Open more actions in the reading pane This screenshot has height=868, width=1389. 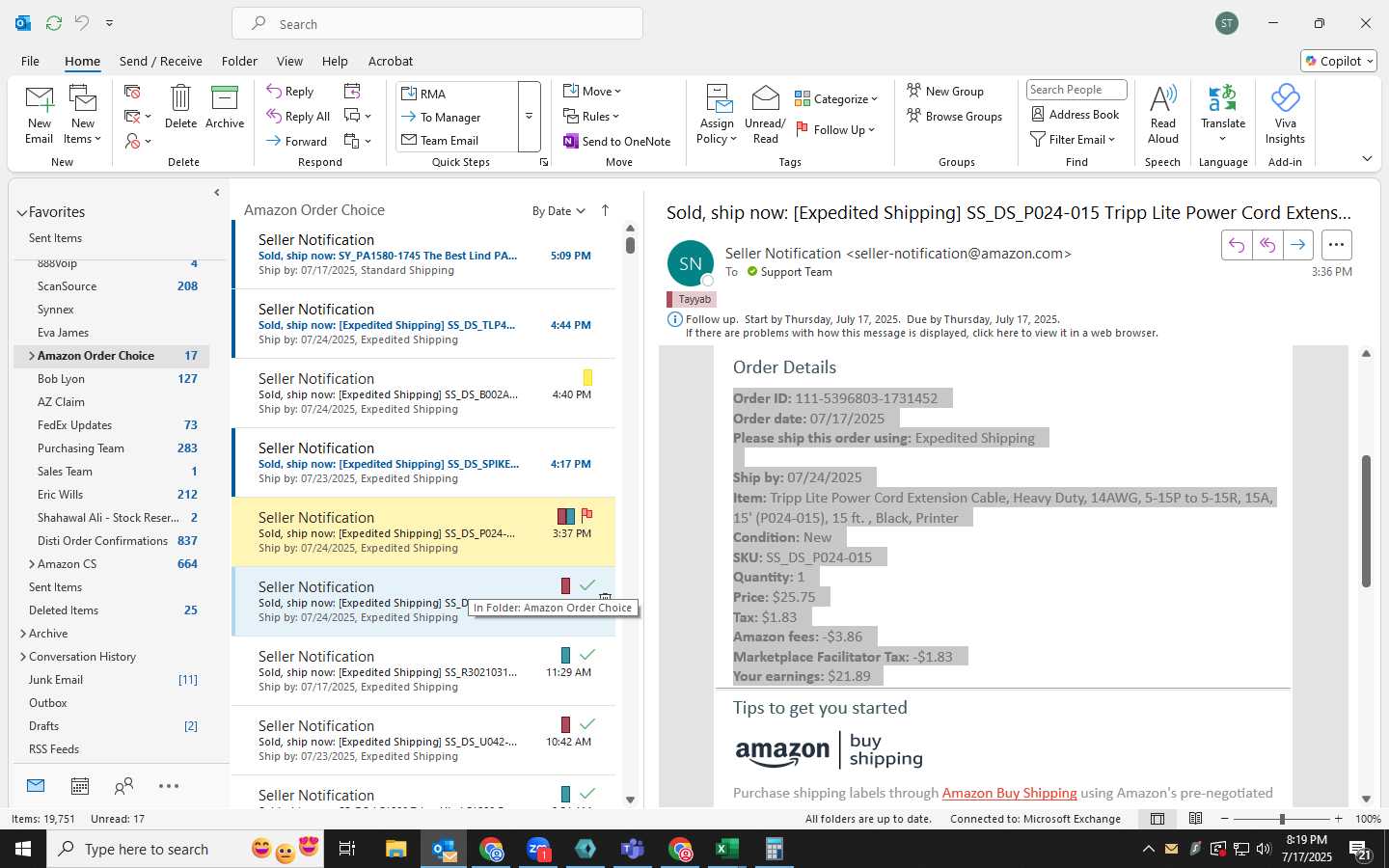pos(1336,245)
